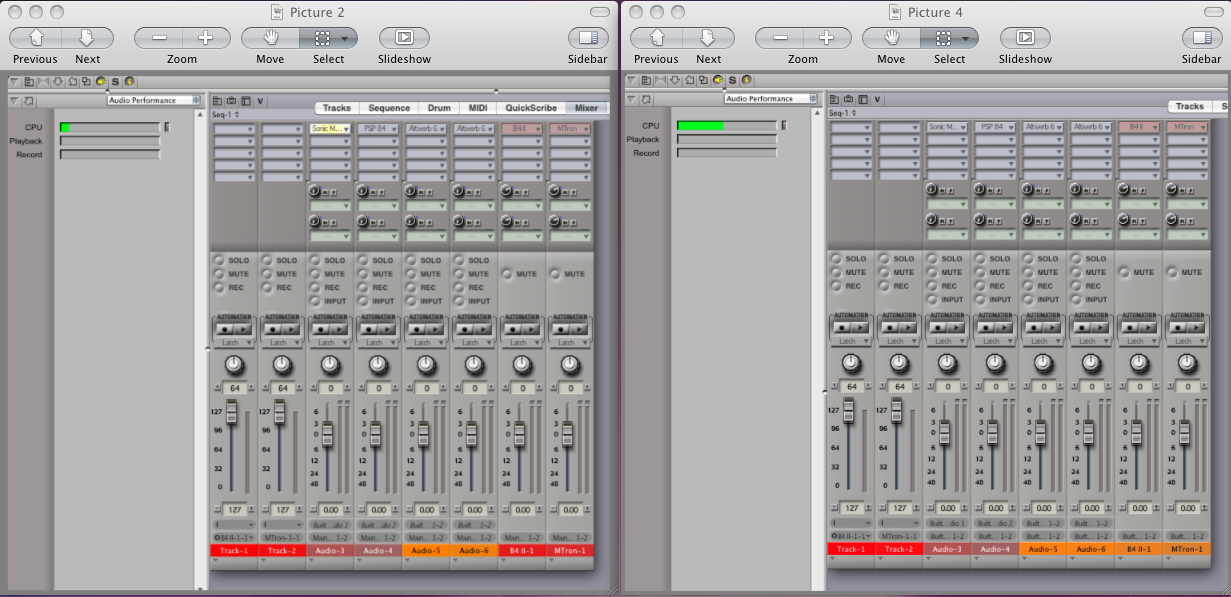Mute Audio-6 in the Picture 4 mixer
Screen dimensions: 1231x597
(1076, 272)
